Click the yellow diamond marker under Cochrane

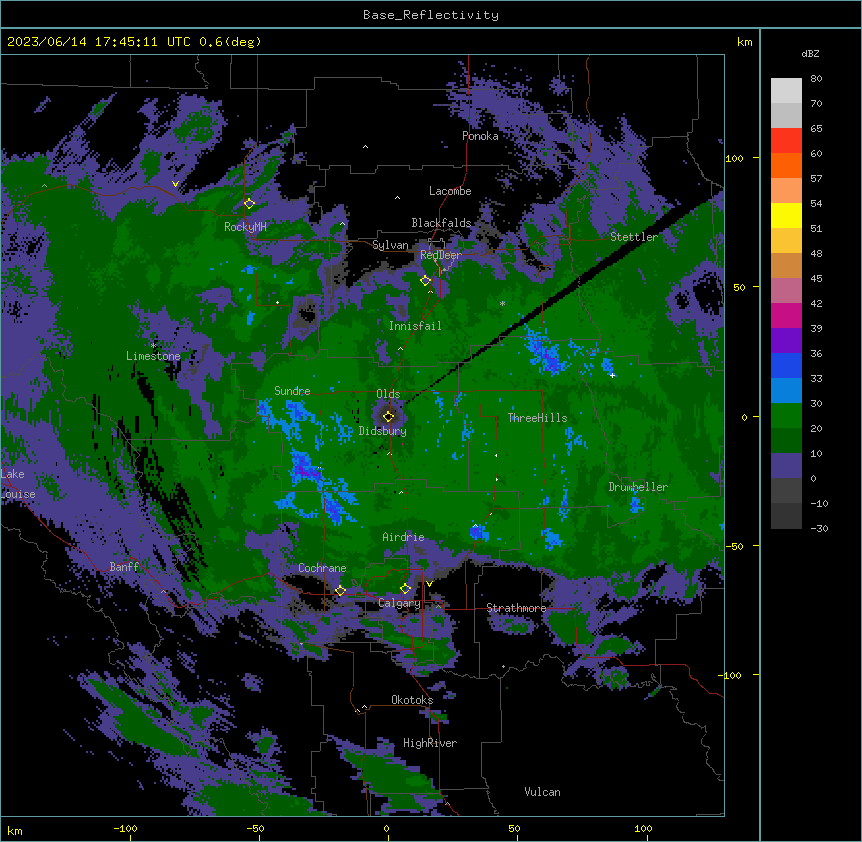(x=340, y=591)
